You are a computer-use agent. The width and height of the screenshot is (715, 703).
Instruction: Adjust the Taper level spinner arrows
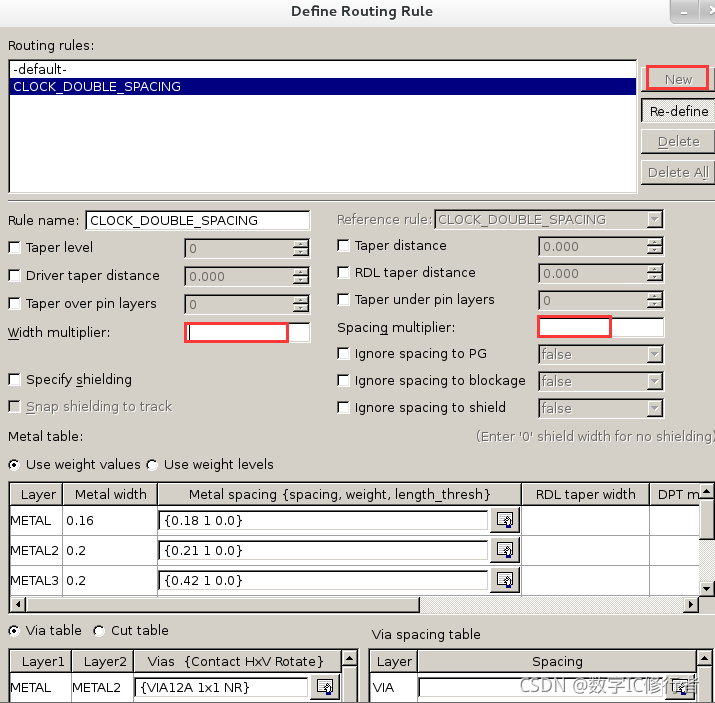pyautogui.click(x=301, y=248)
